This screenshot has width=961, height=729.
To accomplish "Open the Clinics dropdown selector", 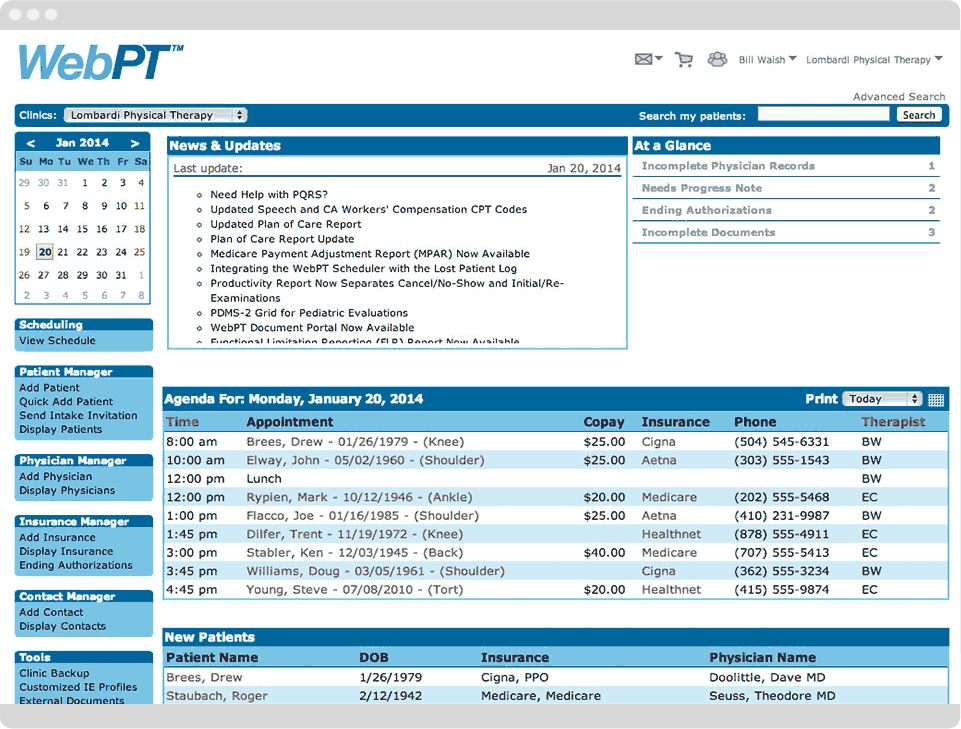I will pos(155,114).
